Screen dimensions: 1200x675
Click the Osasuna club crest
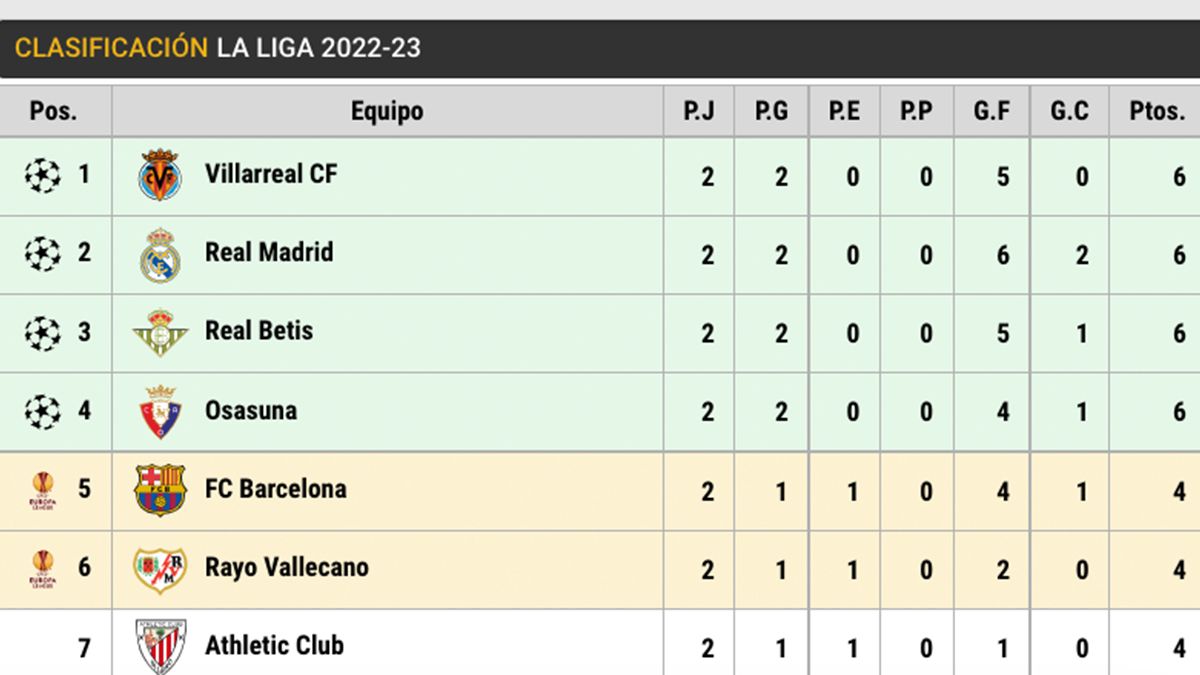click(x=160, y=411)
